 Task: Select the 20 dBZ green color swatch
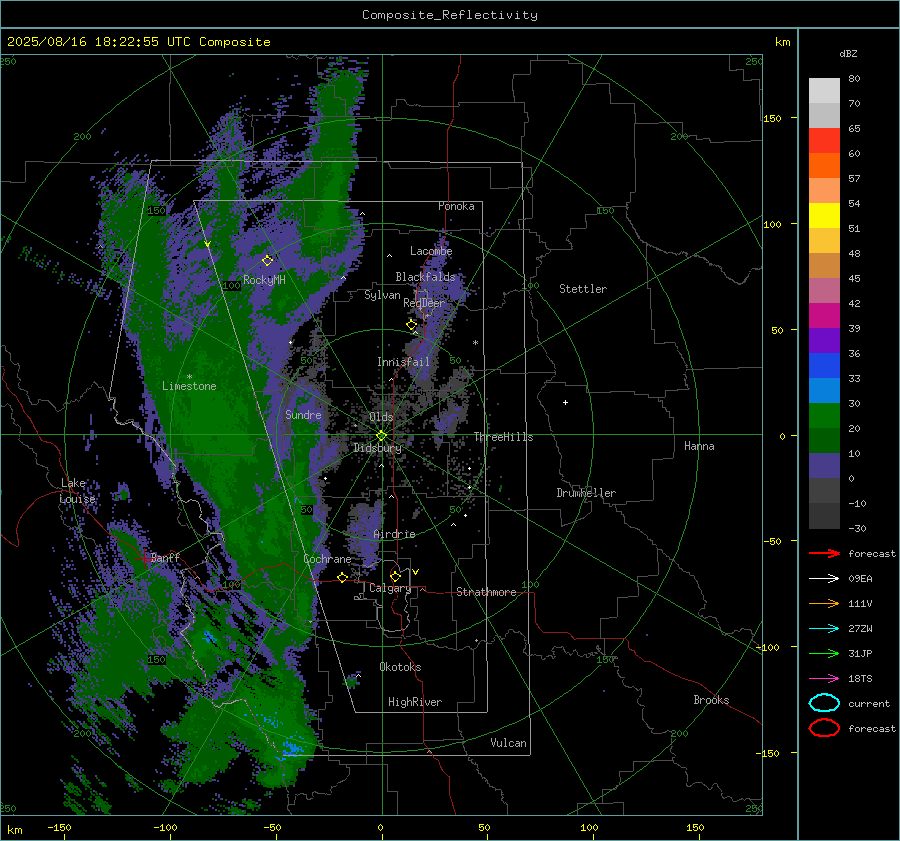[x=824, y=440]
